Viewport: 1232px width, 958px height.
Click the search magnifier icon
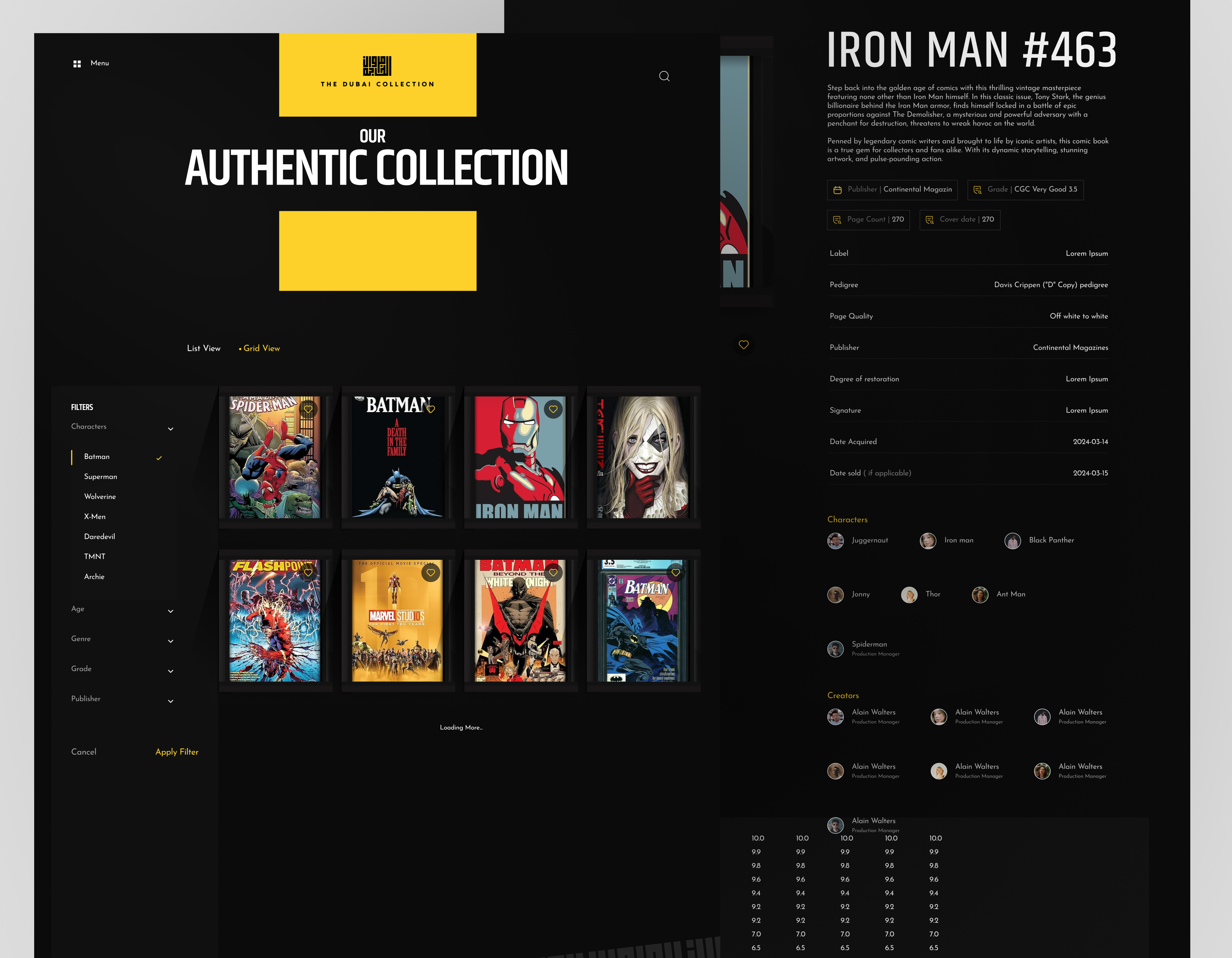664,76
